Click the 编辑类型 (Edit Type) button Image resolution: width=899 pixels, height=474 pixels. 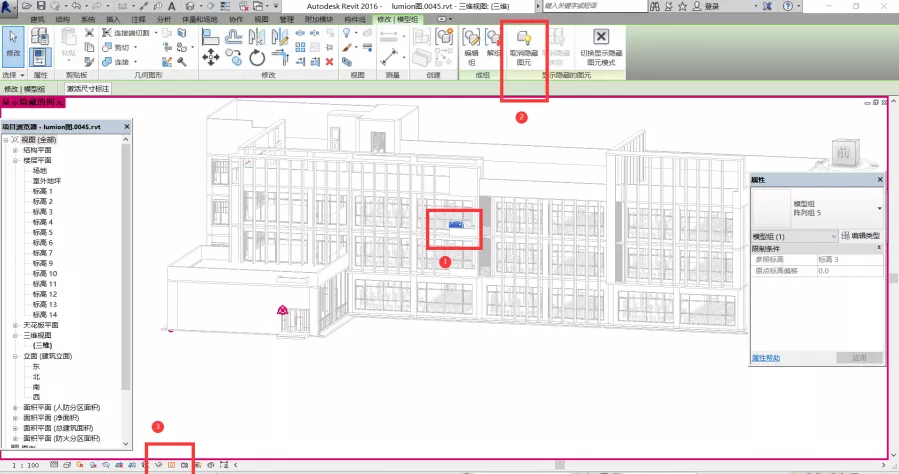pyautogui.click(x=861, y=235)
